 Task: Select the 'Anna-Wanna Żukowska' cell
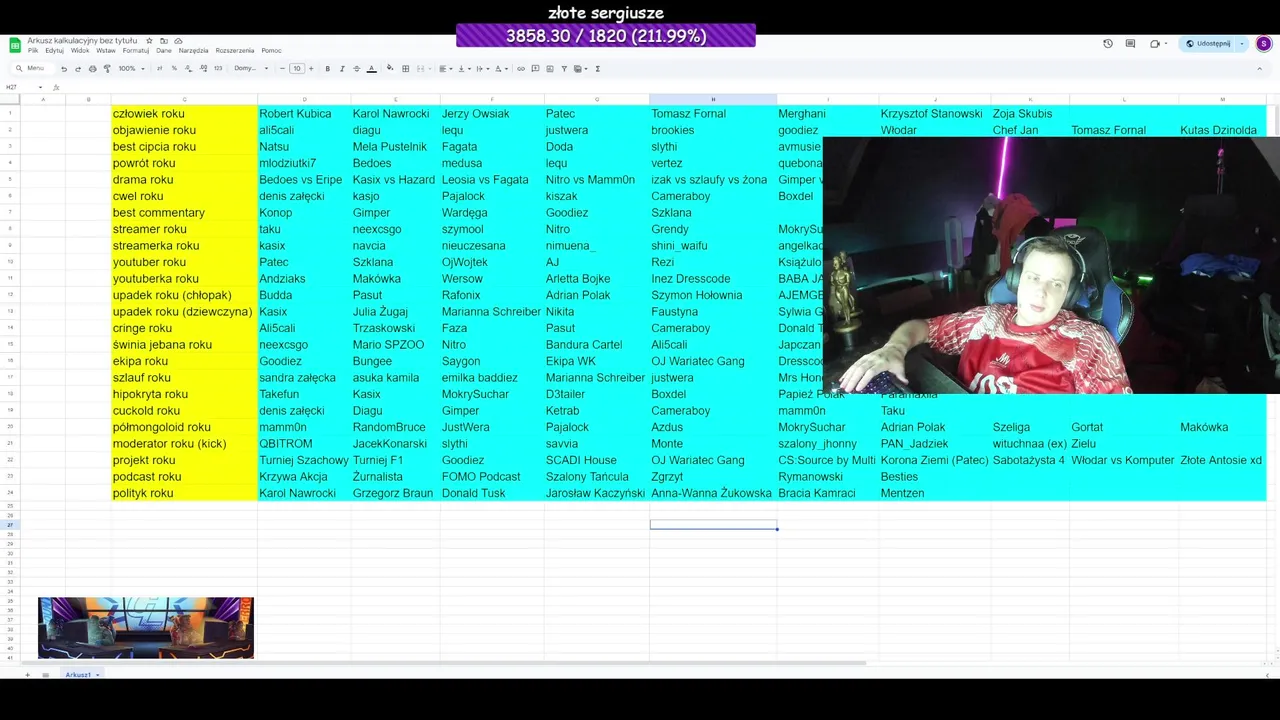tap(713, 493)
